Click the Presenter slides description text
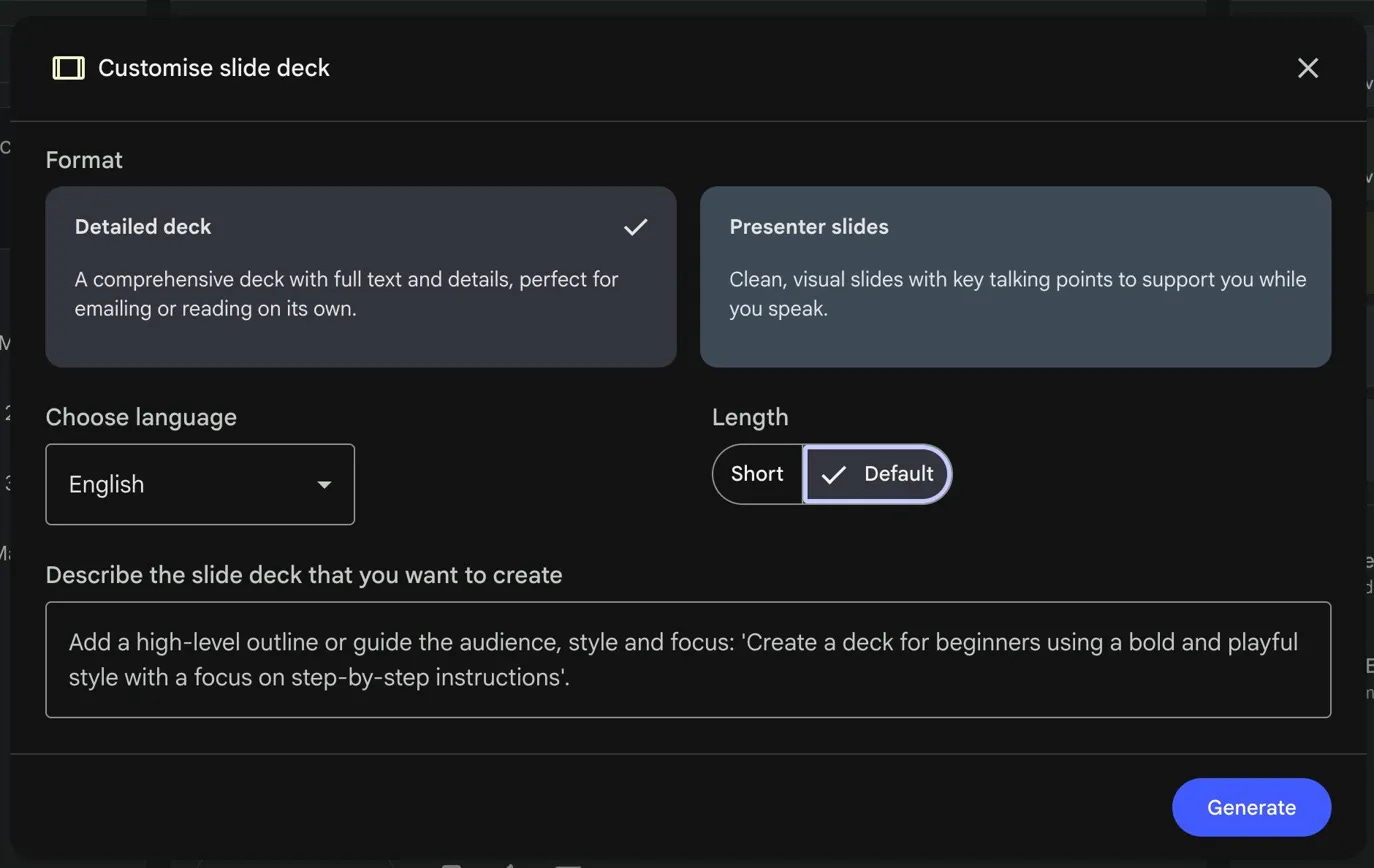This screenshot has width=1374, height=868. pos(1017,293)
